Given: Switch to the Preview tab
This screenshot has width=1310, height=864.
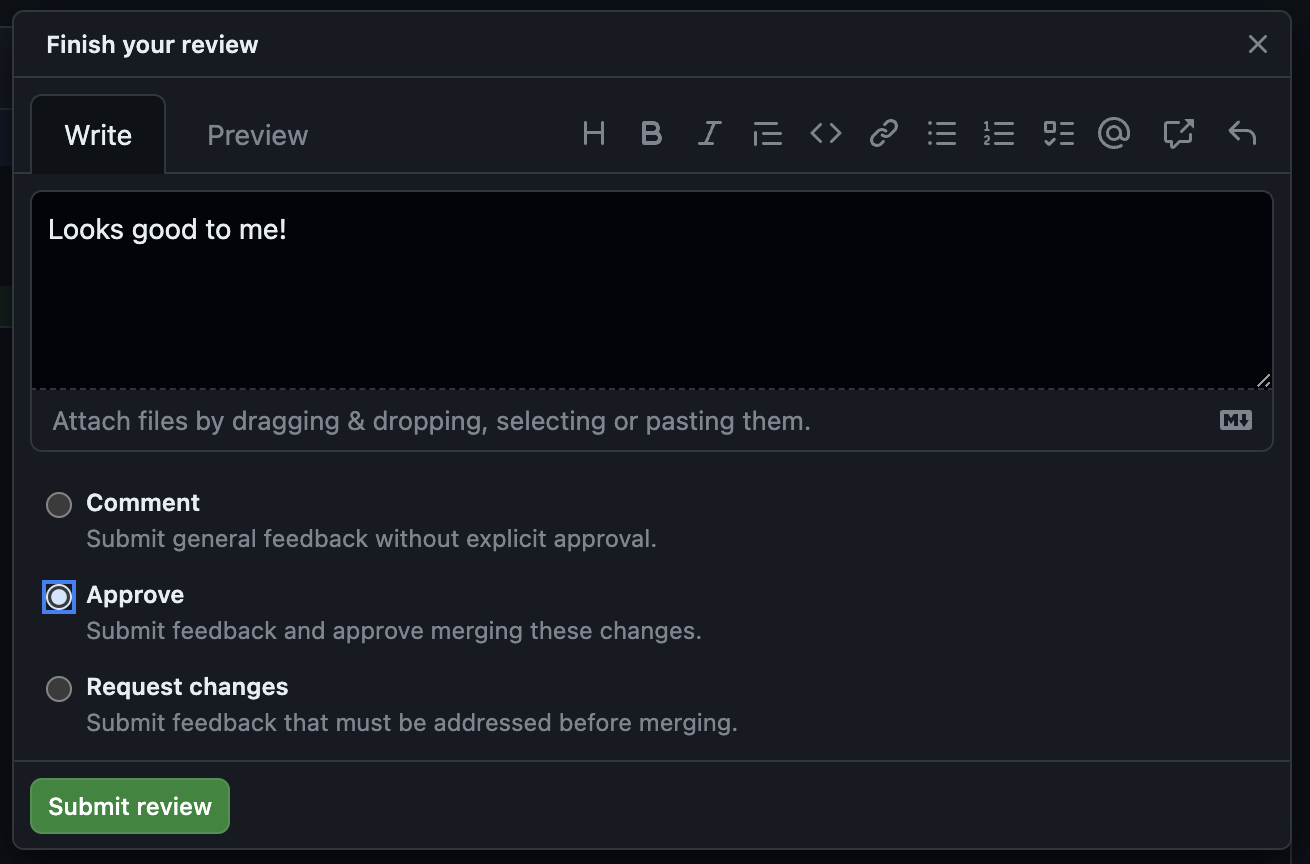Looking at the screenshot, I should (x=257, y=134).
